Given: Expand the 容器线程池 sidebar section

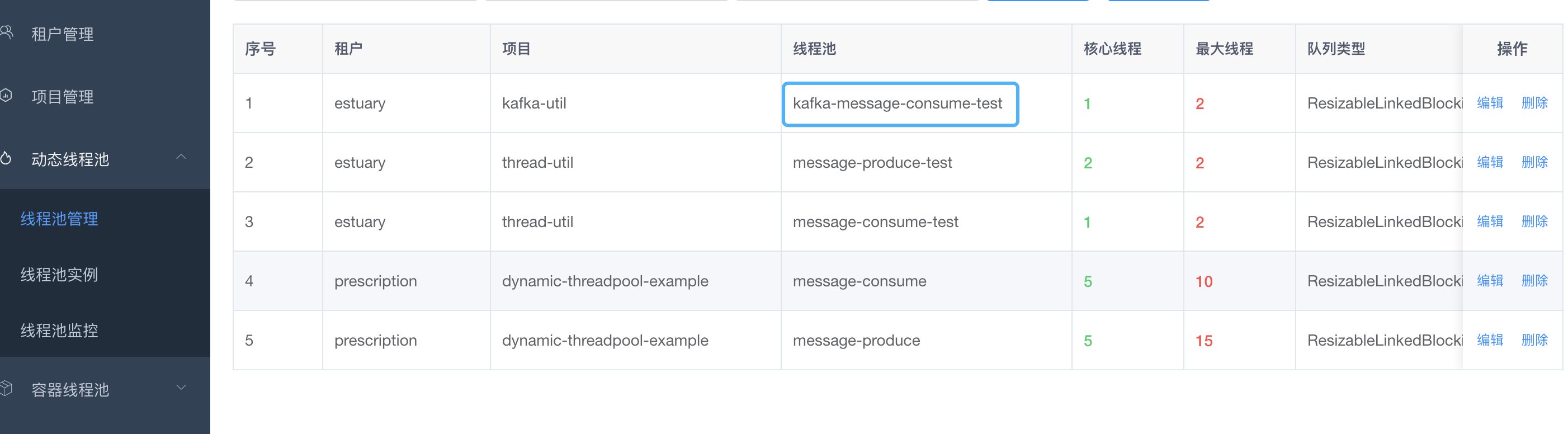Looking at the screenshot, I should click(x=181, y=386).
